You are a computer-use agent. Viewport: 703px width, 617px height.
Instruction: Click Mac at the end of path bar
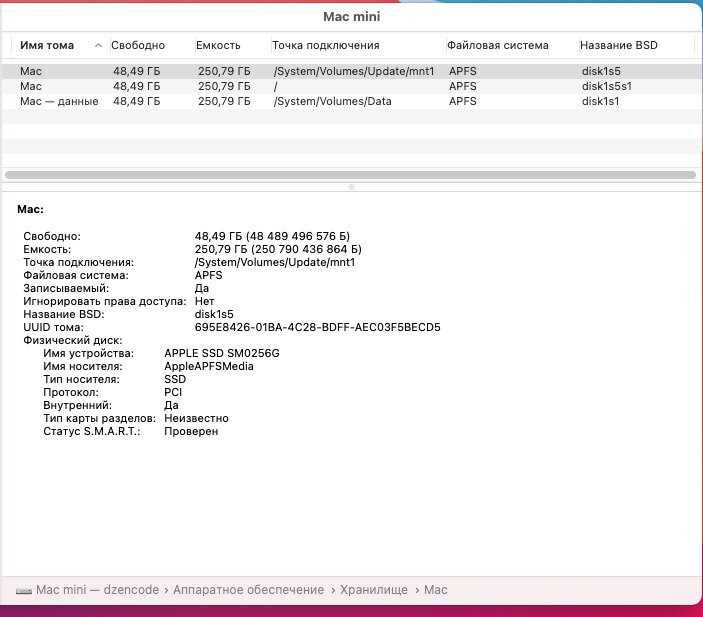tap(436, 590)
